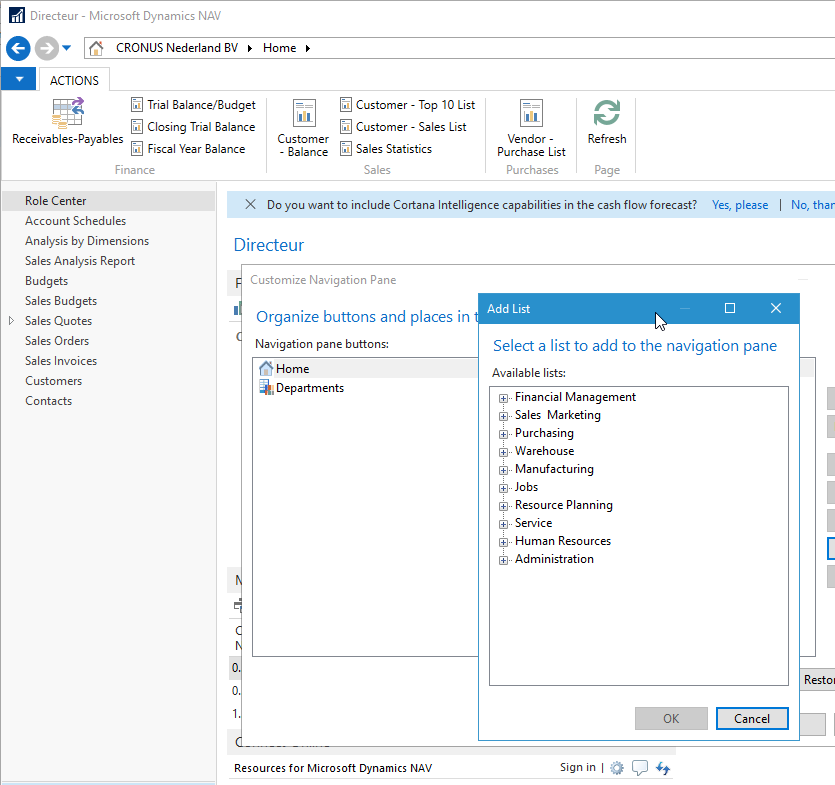Run the Closing Trial Balance report
This screenshot has height=785, width=835.
pos(193,127)
